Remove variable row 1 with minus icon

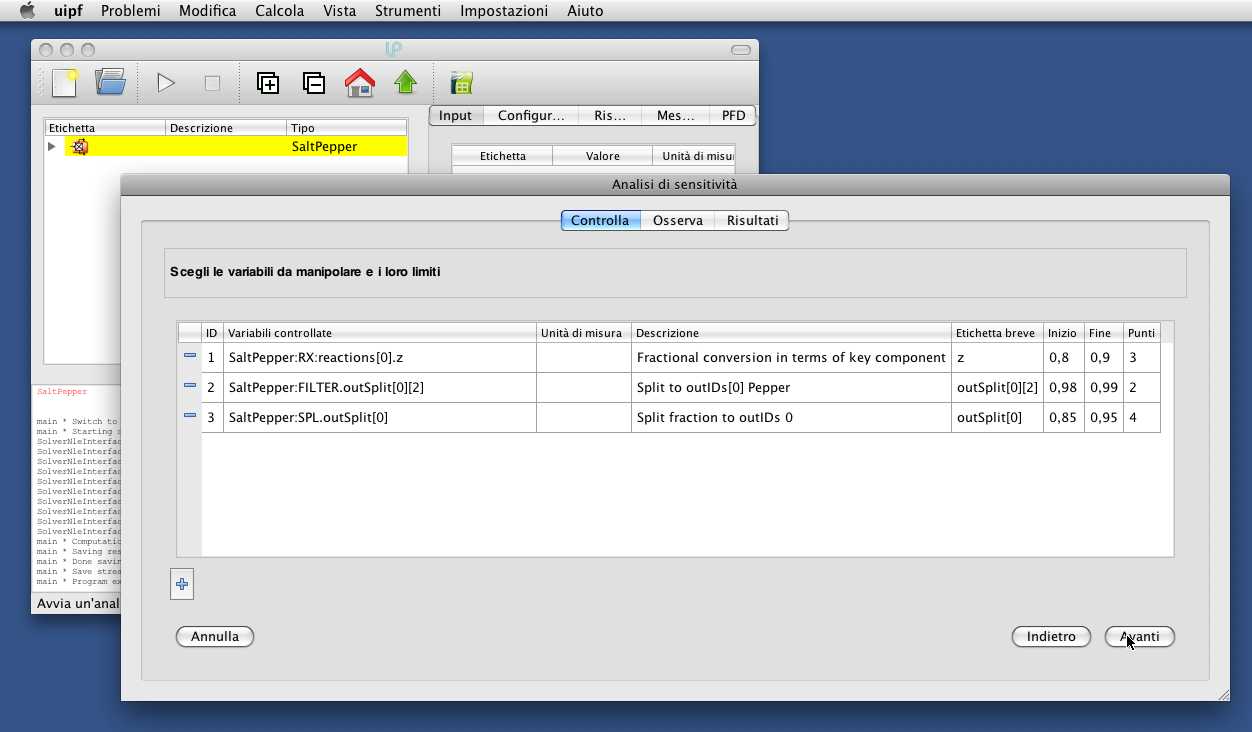[x=189, y=356]
